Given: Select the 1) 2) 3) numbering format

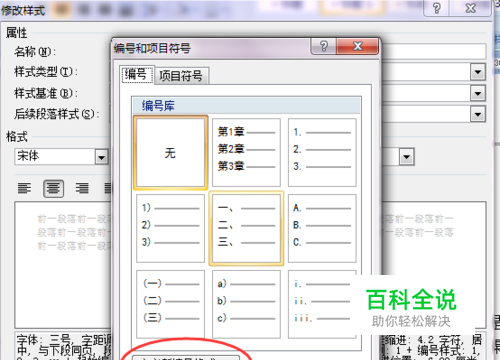Looking at the screenshot, I should pos(170,228).
